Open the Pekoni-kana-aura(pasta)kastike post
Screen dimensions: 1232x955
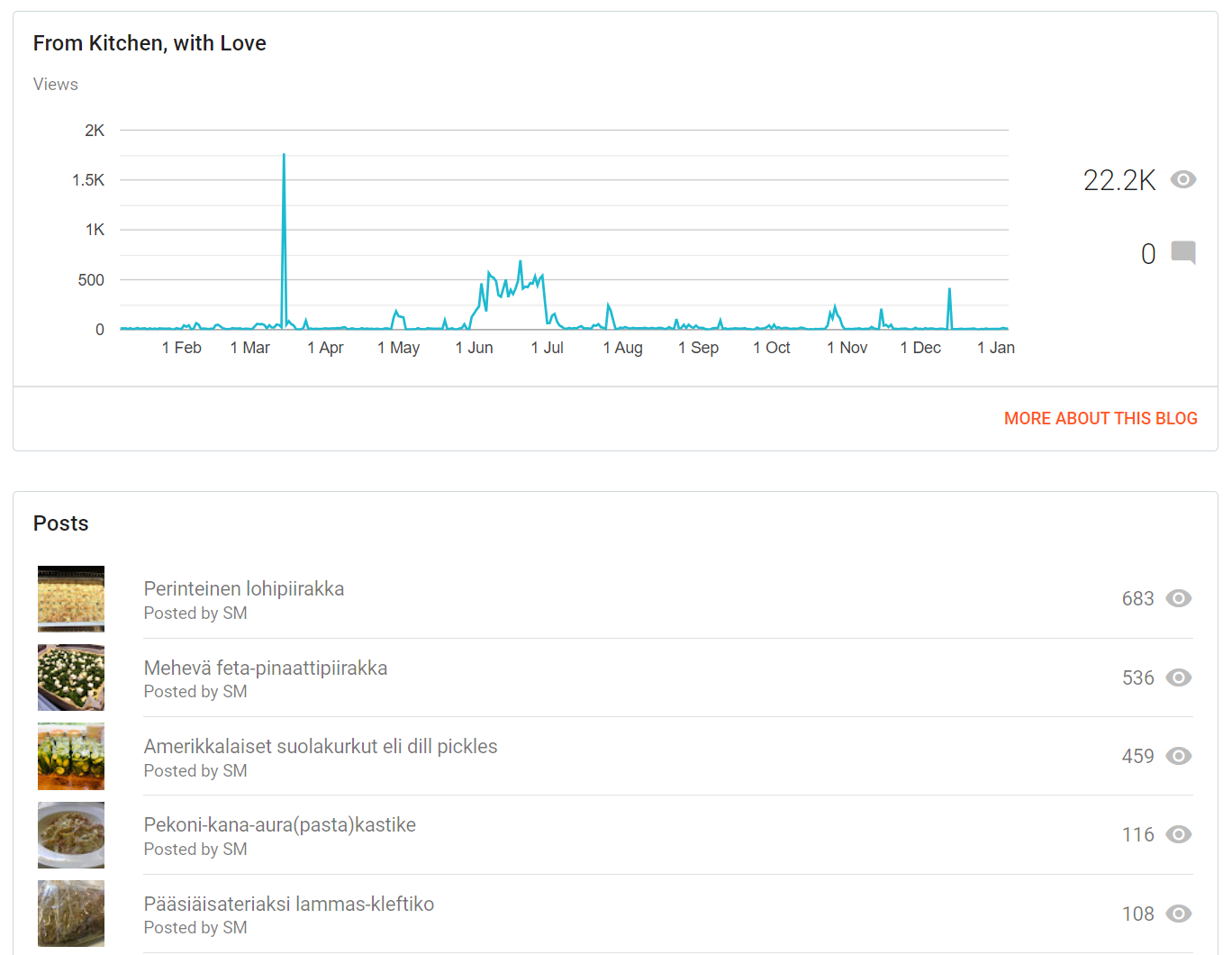[x=280, y=824]
